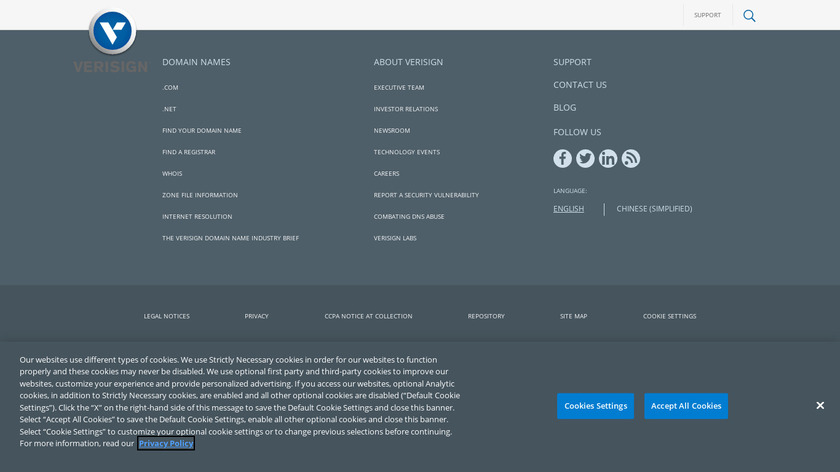Open Verisign's Facebook page icon

point(562,159)
